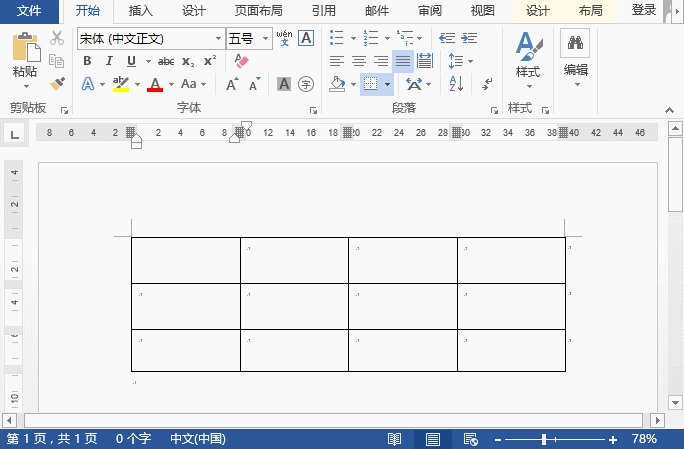684x449 pixels.
Task: Click the Borders icon
Action: [371, 84]
